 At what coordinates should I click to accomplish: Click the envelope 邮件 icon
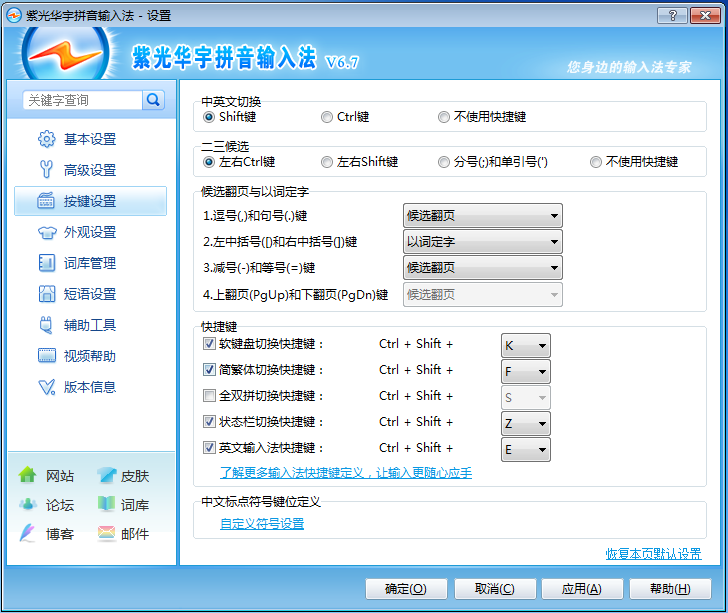pos(106,533)
